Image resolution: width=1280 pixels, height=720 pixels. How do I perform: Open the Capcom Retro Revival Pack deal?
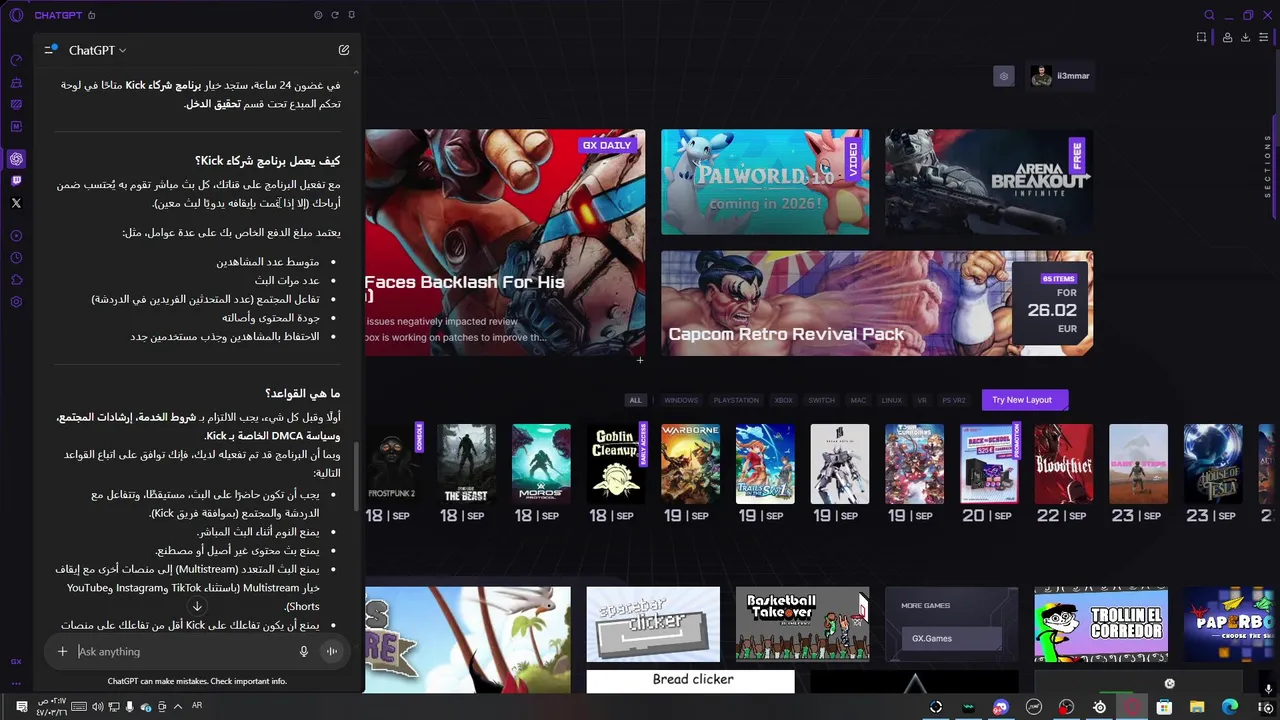click(x=877, y=303)
